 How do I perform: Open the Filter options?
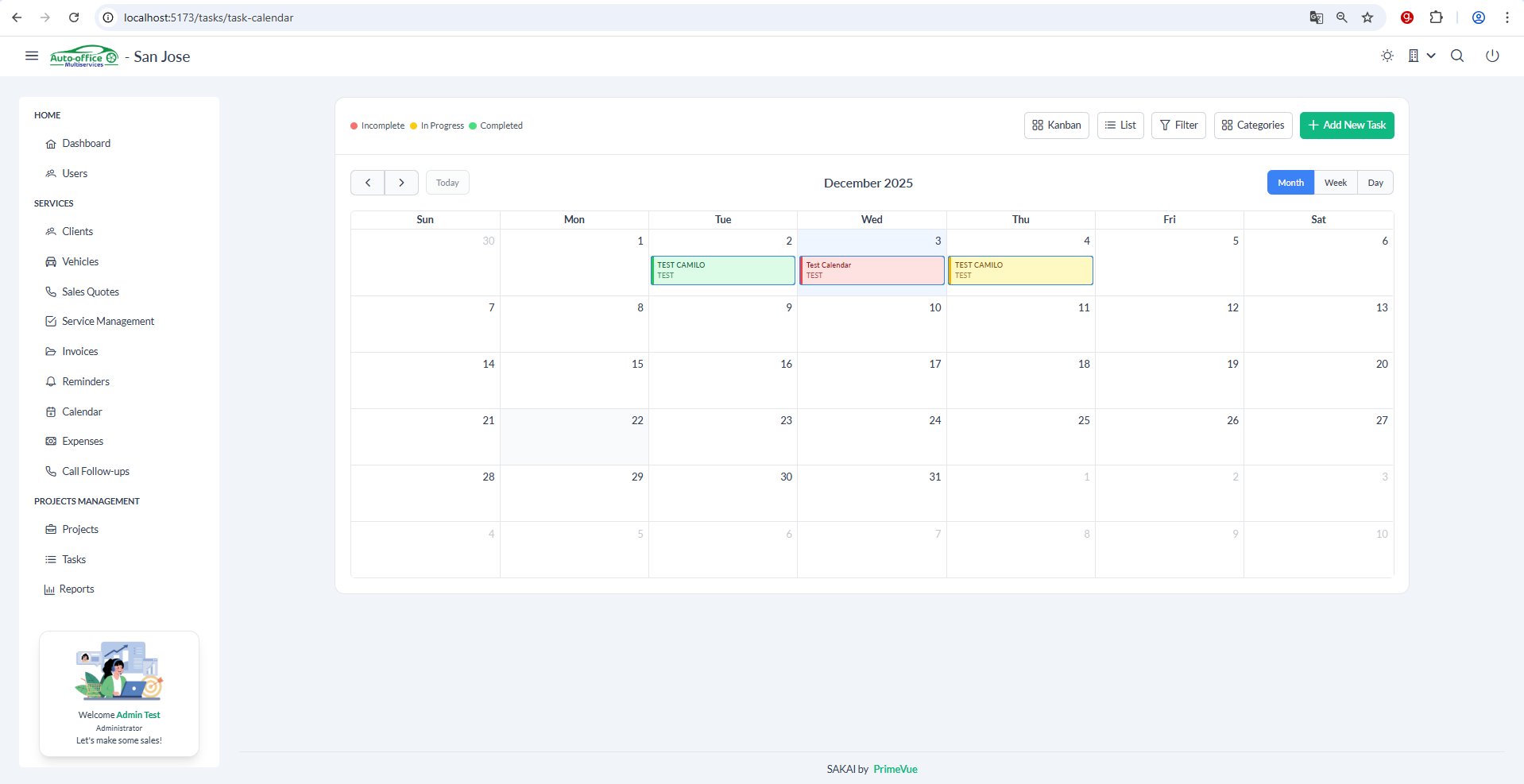(x=1178, y=126)
